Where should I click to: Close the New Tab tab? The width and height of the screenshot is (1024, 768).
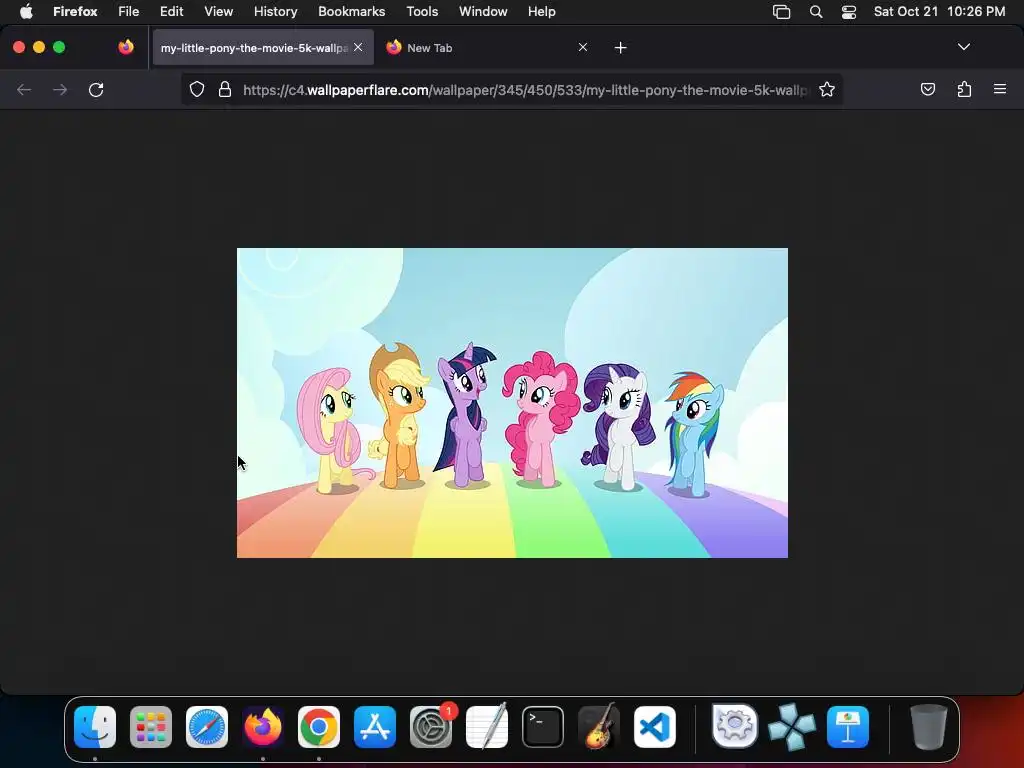tap(583, 47)
